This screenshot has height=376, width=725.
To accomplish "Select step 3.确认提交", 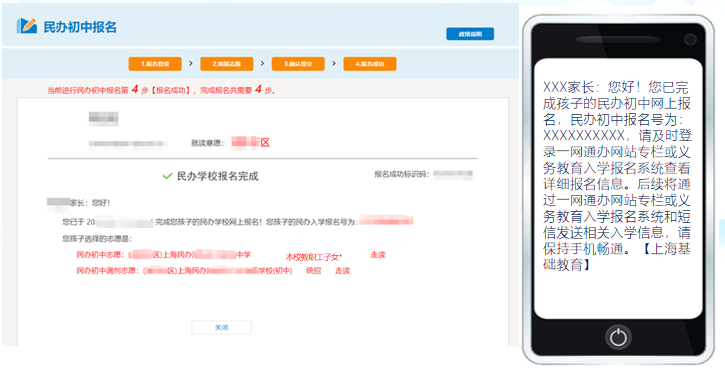I will [298, 64].
